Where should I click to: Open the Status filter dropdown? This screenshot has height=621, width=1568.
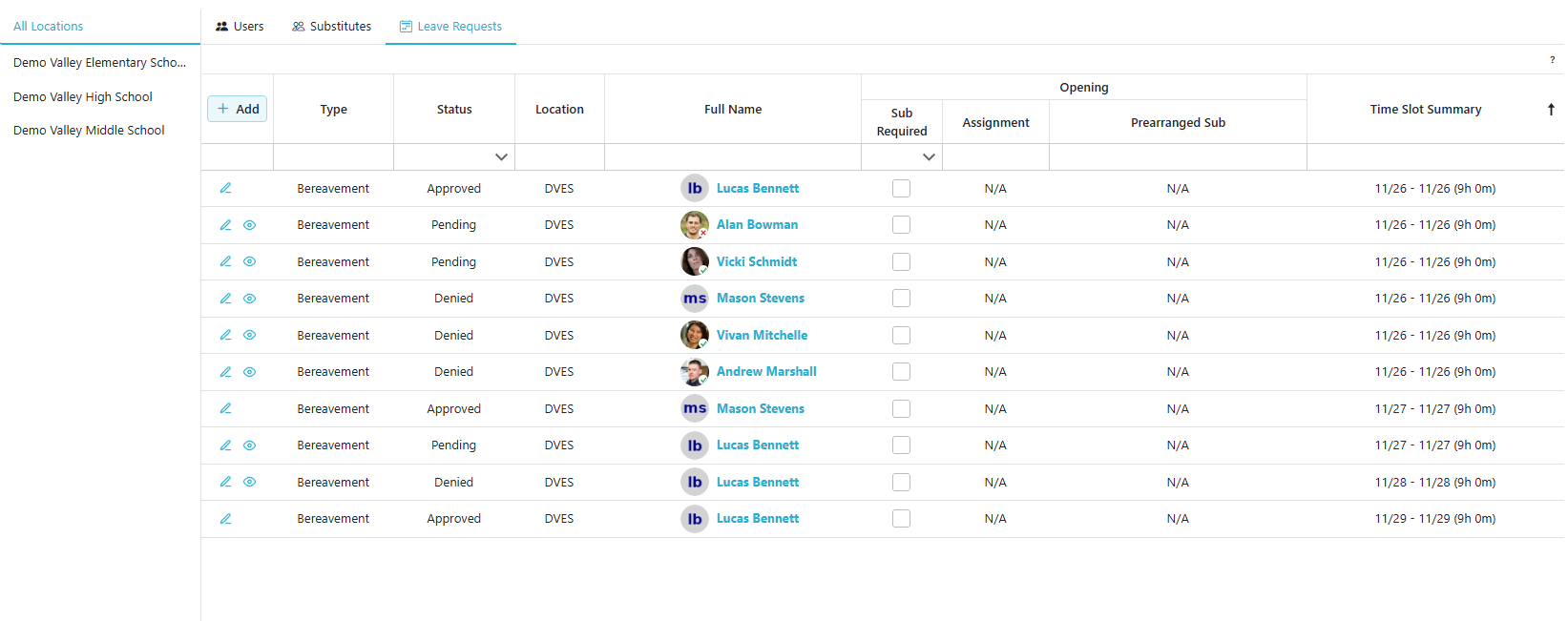[501, 157]
